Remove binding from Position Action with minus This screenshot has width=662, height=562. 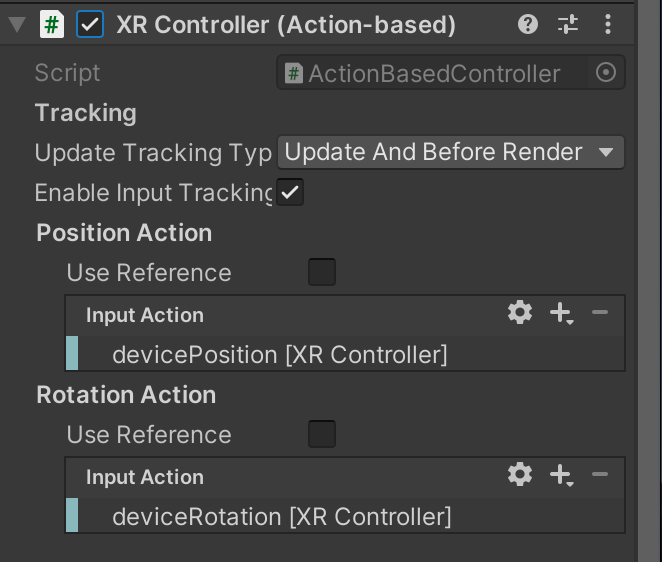tap(600, 312)
